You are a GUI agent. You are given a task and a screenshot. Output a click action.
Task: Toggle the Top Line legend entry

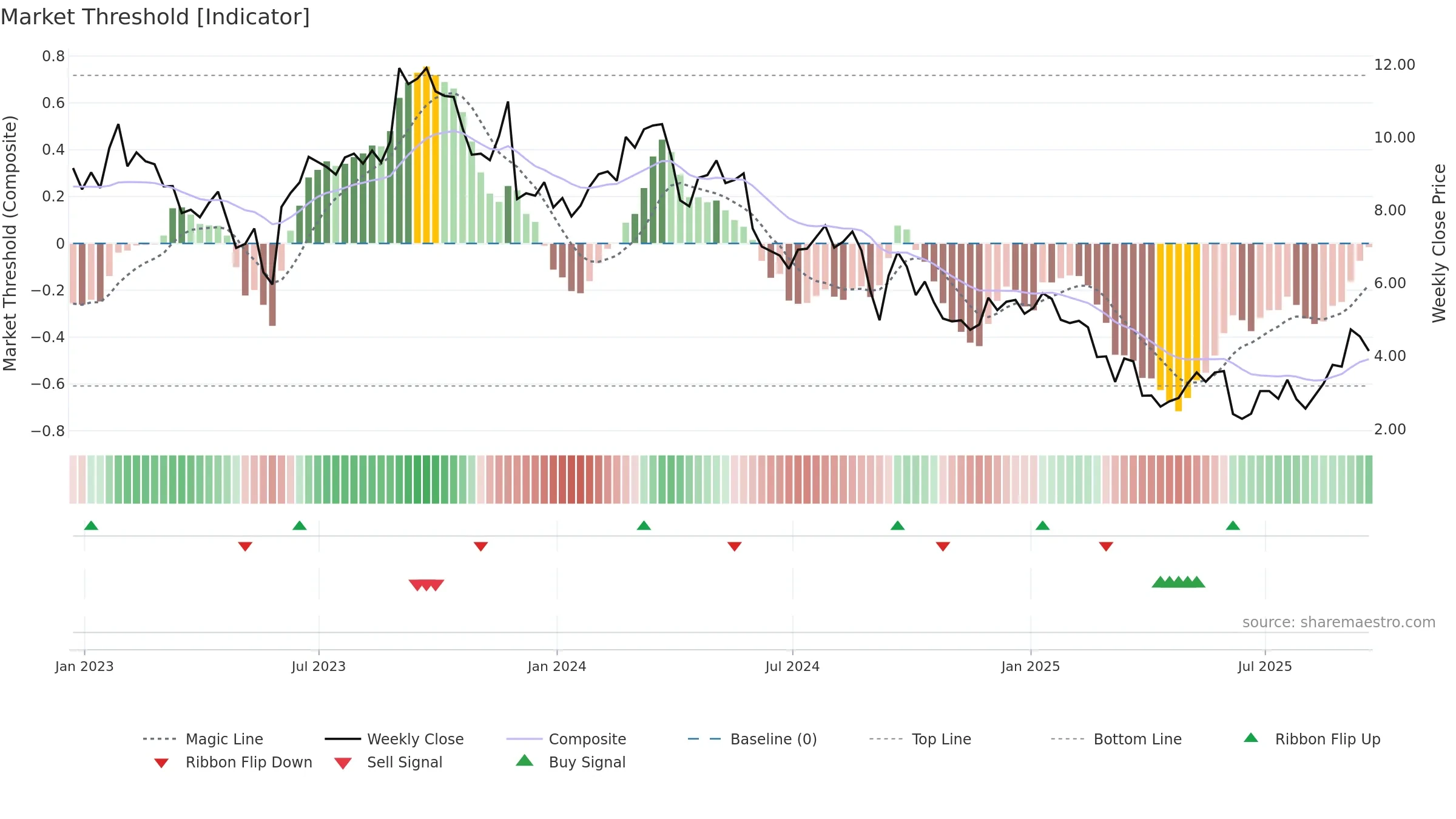coord(920,739)
